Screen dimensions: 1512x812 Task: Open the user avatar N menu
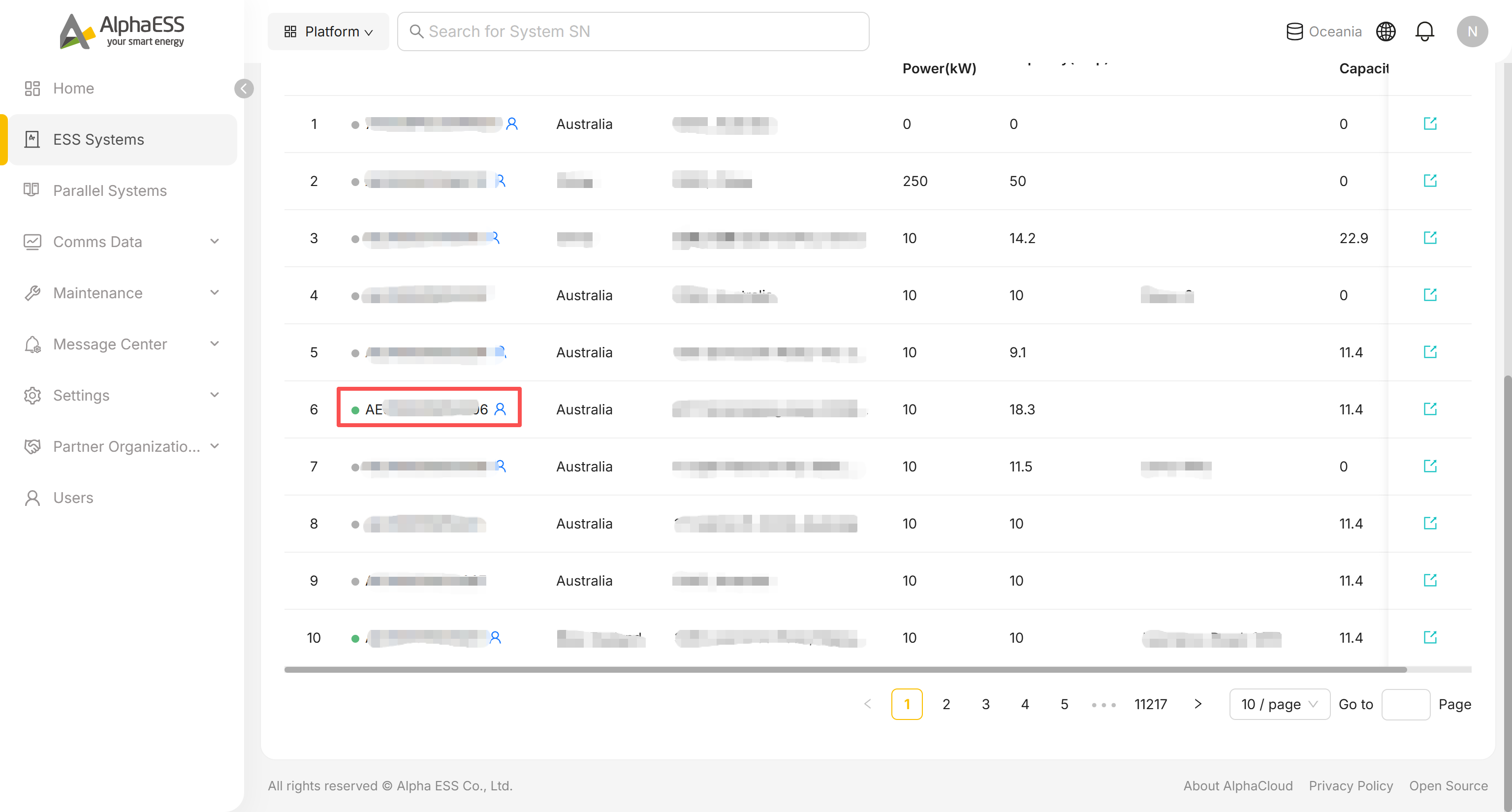tap(1472, 31)
